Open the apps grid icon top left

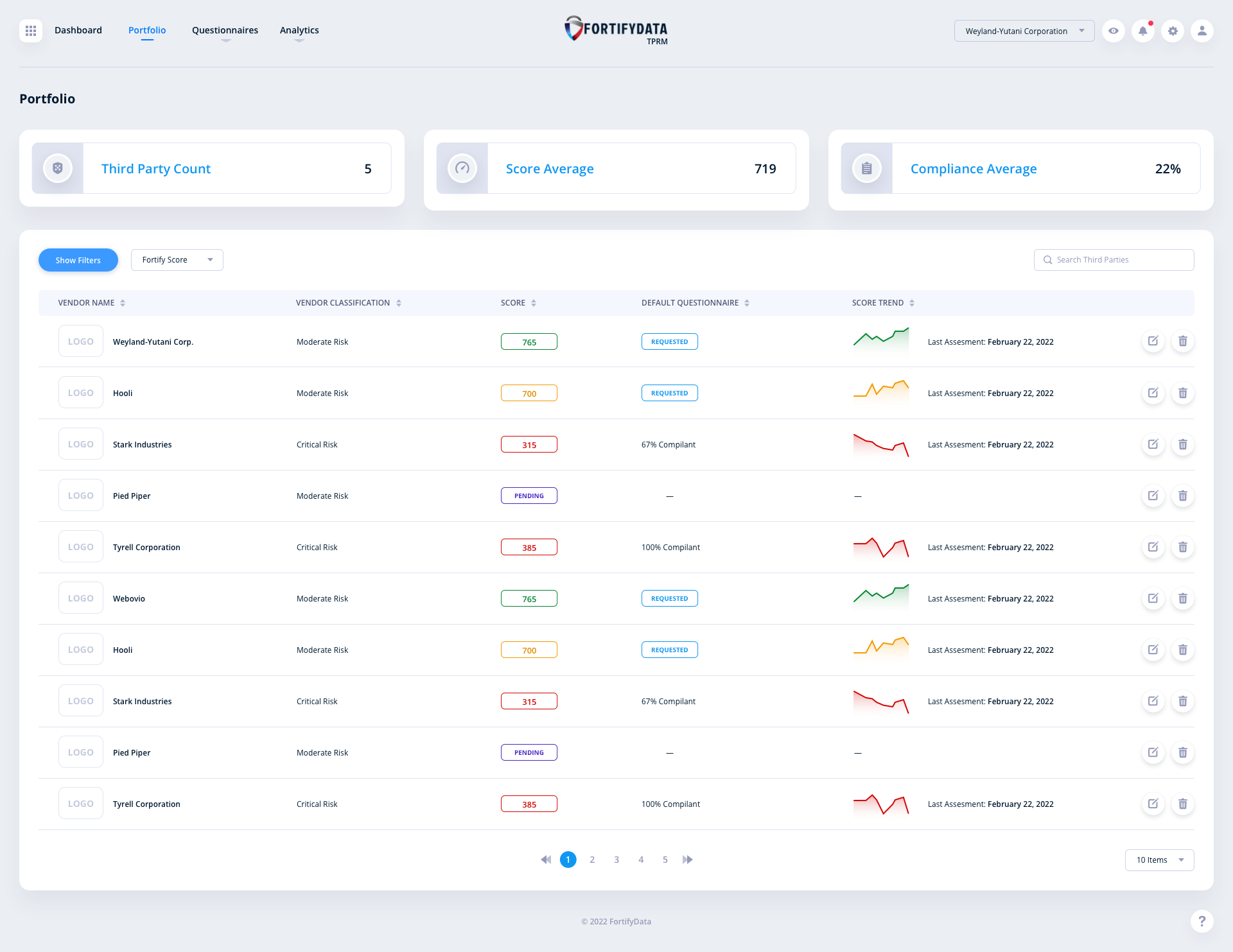(x=30, y=30)
